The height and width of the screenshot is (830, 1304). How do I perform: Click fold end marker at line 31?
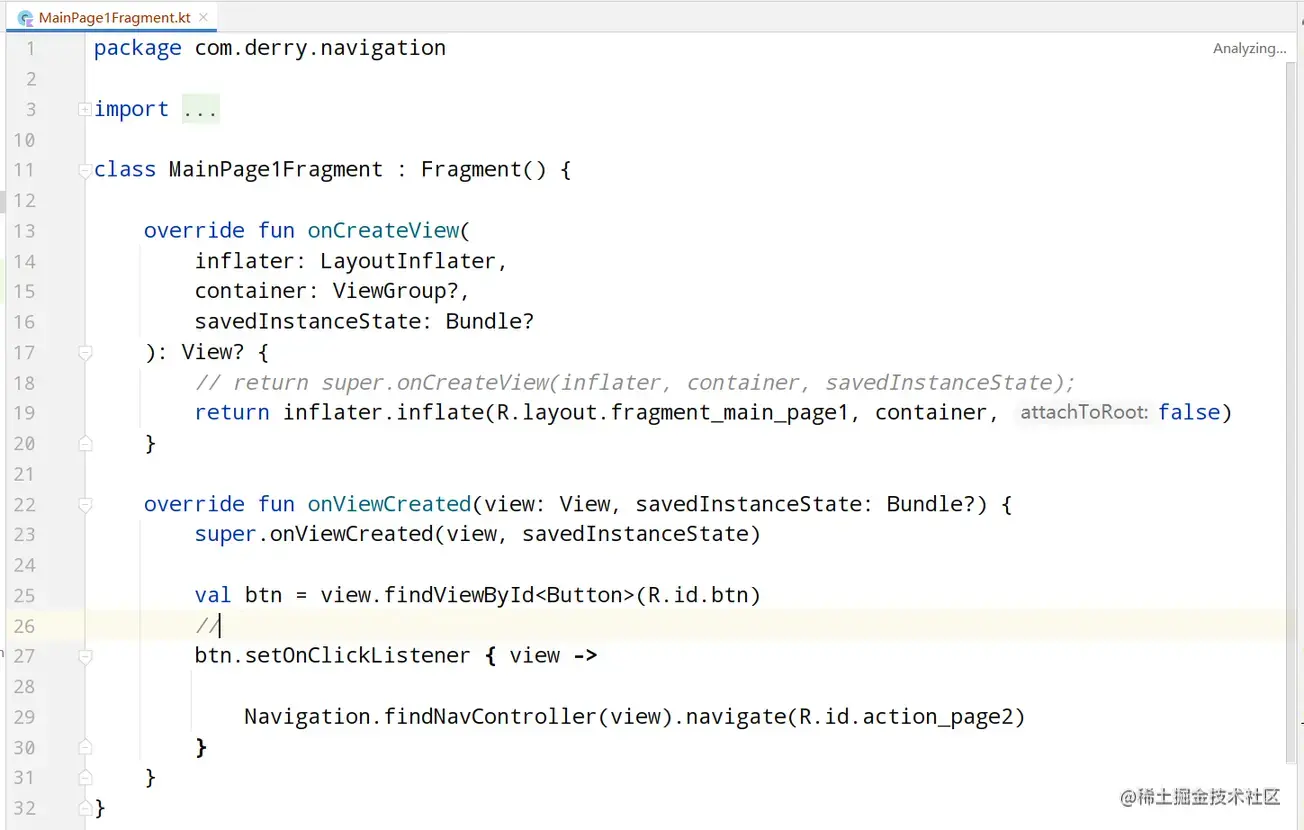(84, 777)
